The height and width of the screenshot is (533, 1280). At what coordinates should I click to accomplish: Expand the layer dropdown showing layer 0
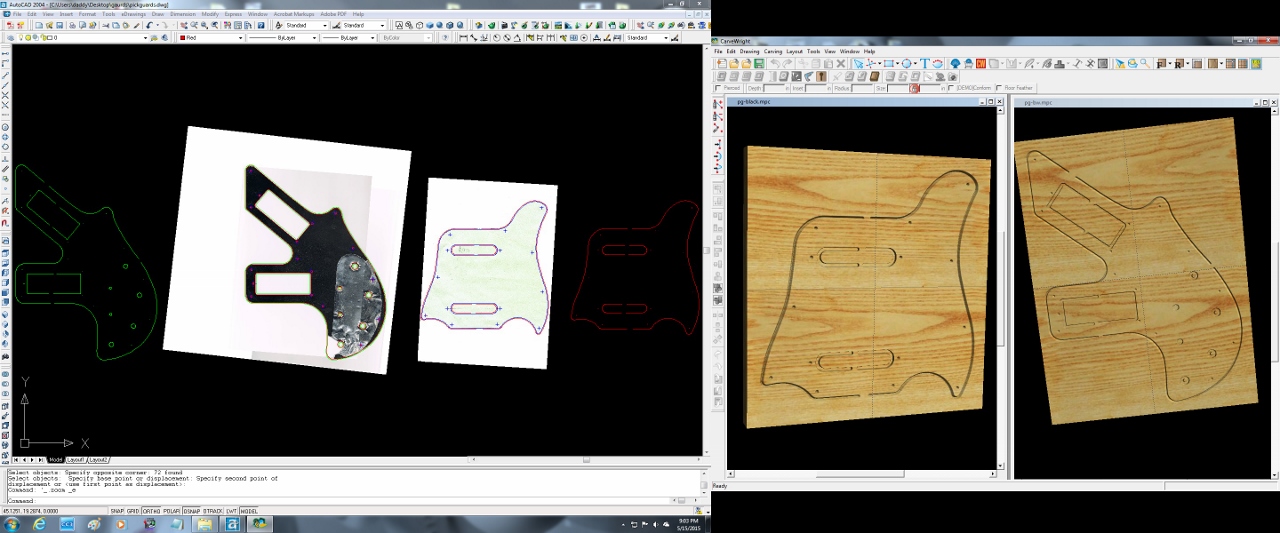tap(146, 38)
